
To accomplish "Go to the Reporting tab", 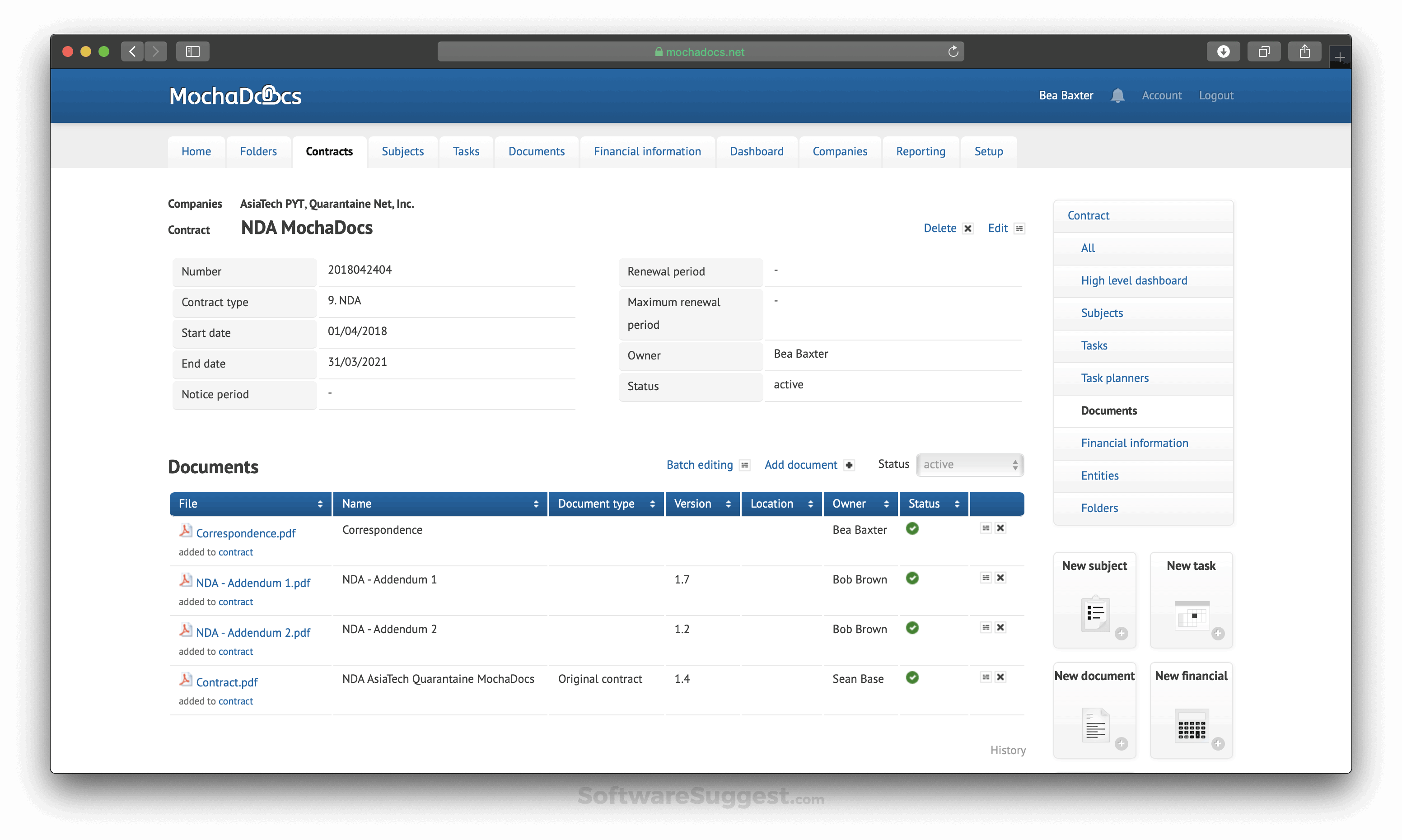I will point(921,152).
